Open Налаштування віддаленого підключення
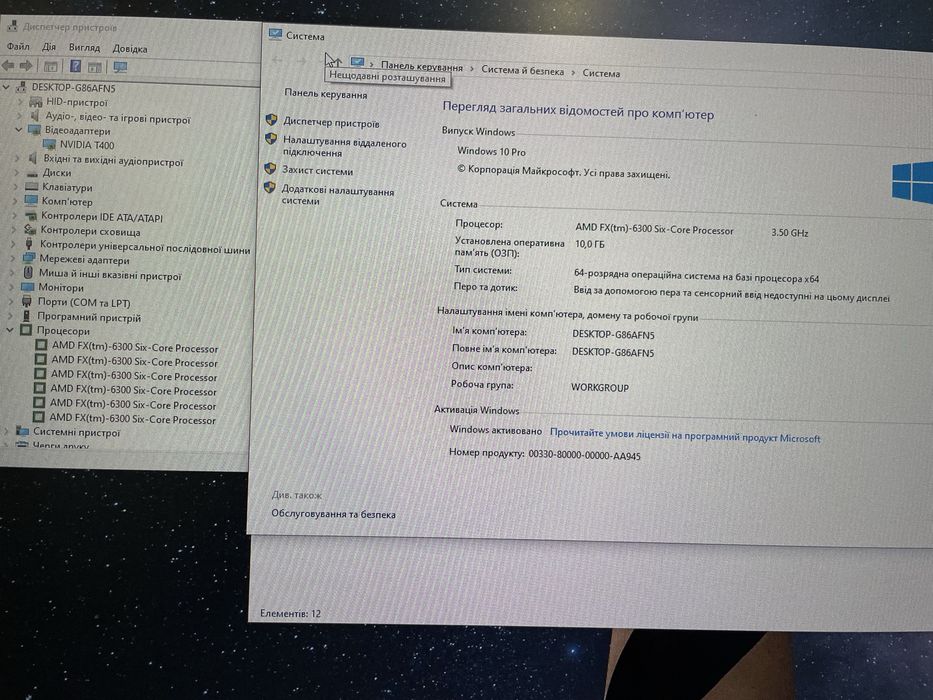Viewport: 933px width, 700px height. point(345,148)
